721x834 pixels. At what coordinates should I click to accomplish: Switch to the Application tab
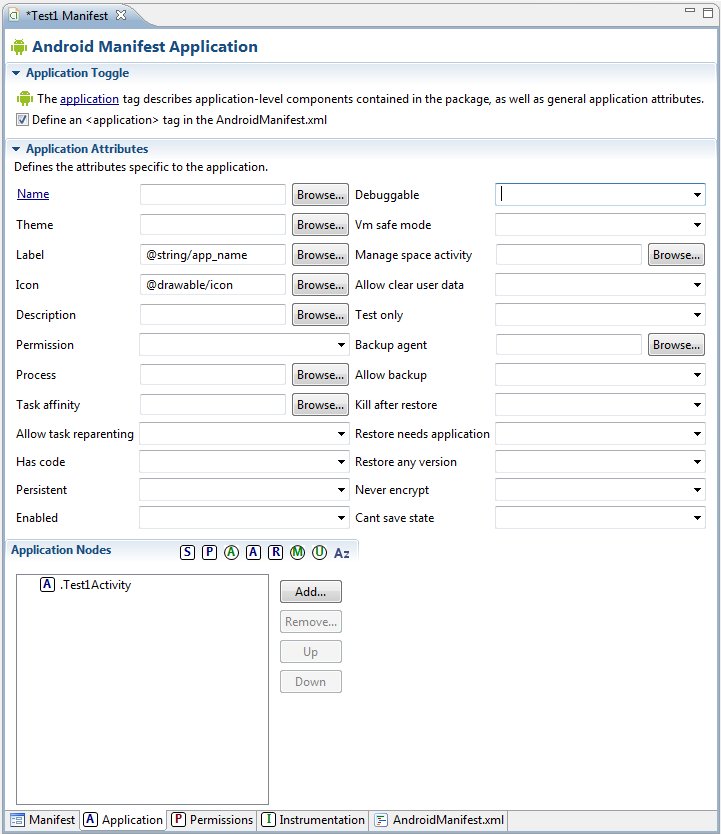(123, 820)
